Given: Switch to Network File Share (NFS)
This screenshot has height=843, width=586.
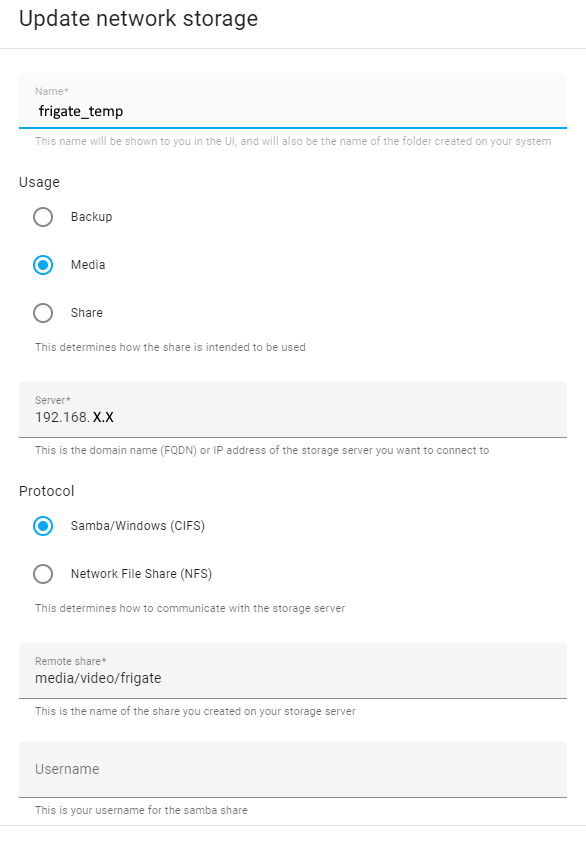Looking at the screenshot, I should [42, 573].
